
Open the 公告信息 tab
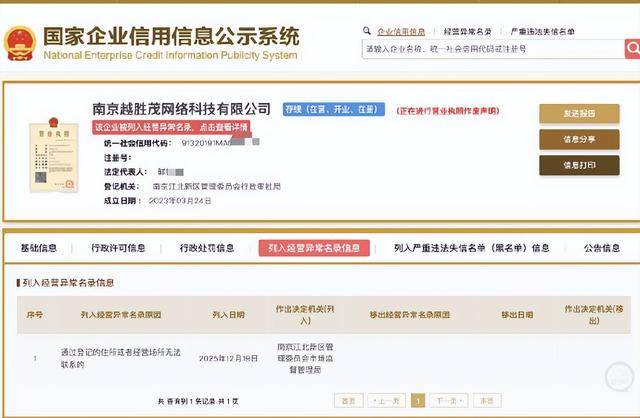(602, 248)
